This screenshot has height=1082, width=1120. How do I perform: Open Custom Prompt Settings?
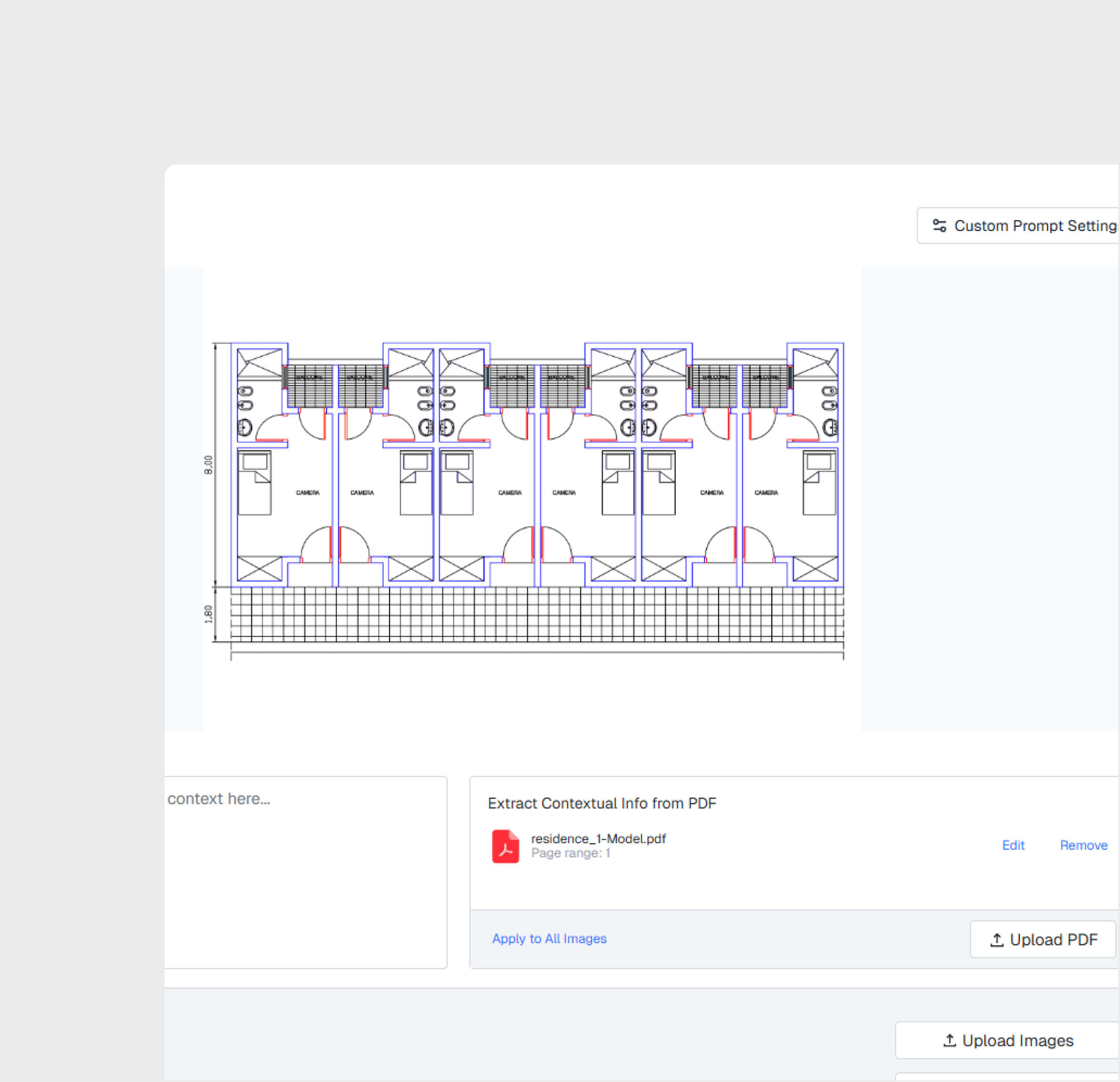(1029, 225)
